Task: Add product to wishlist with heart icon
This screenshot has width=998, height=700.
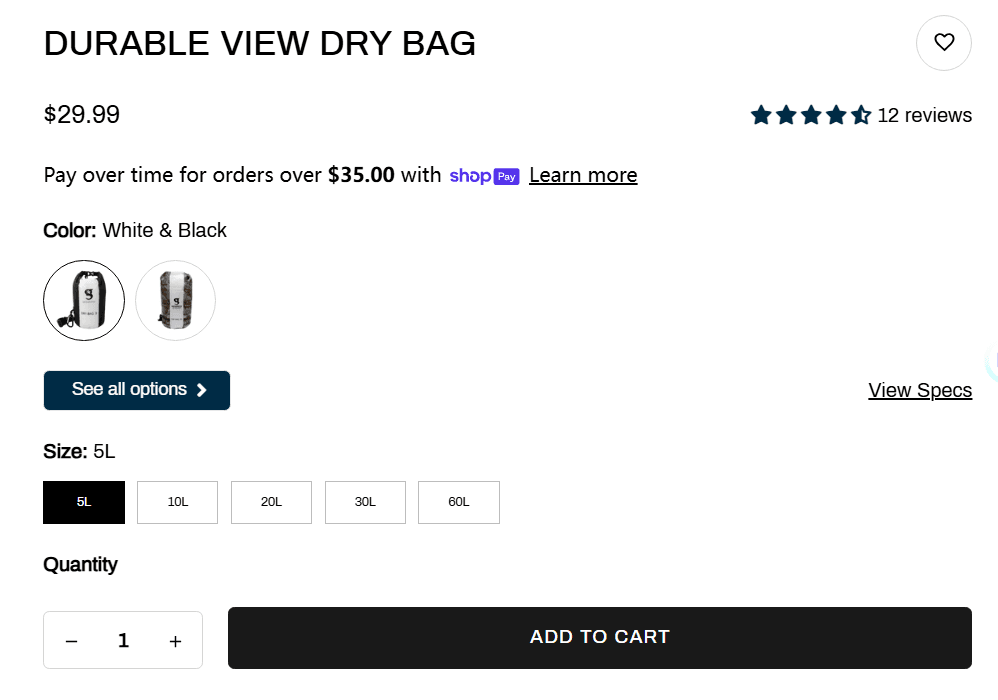Action: [x=943, y=43]
